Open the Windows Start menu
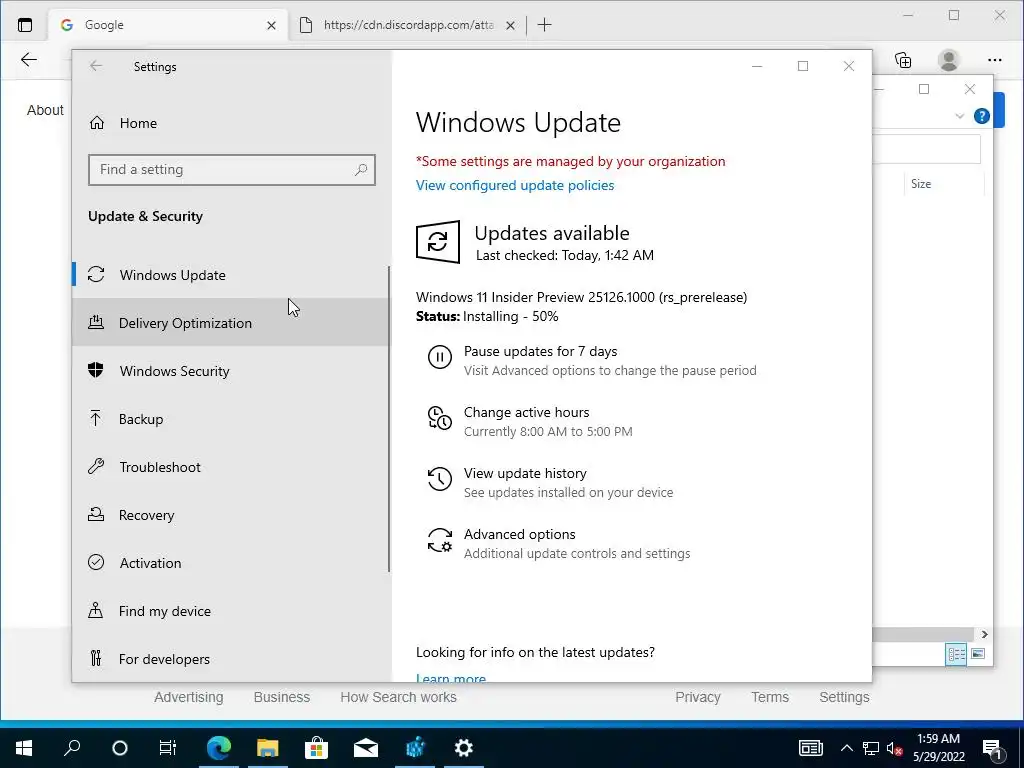The image size is (1024, 768). pos(24,748)
